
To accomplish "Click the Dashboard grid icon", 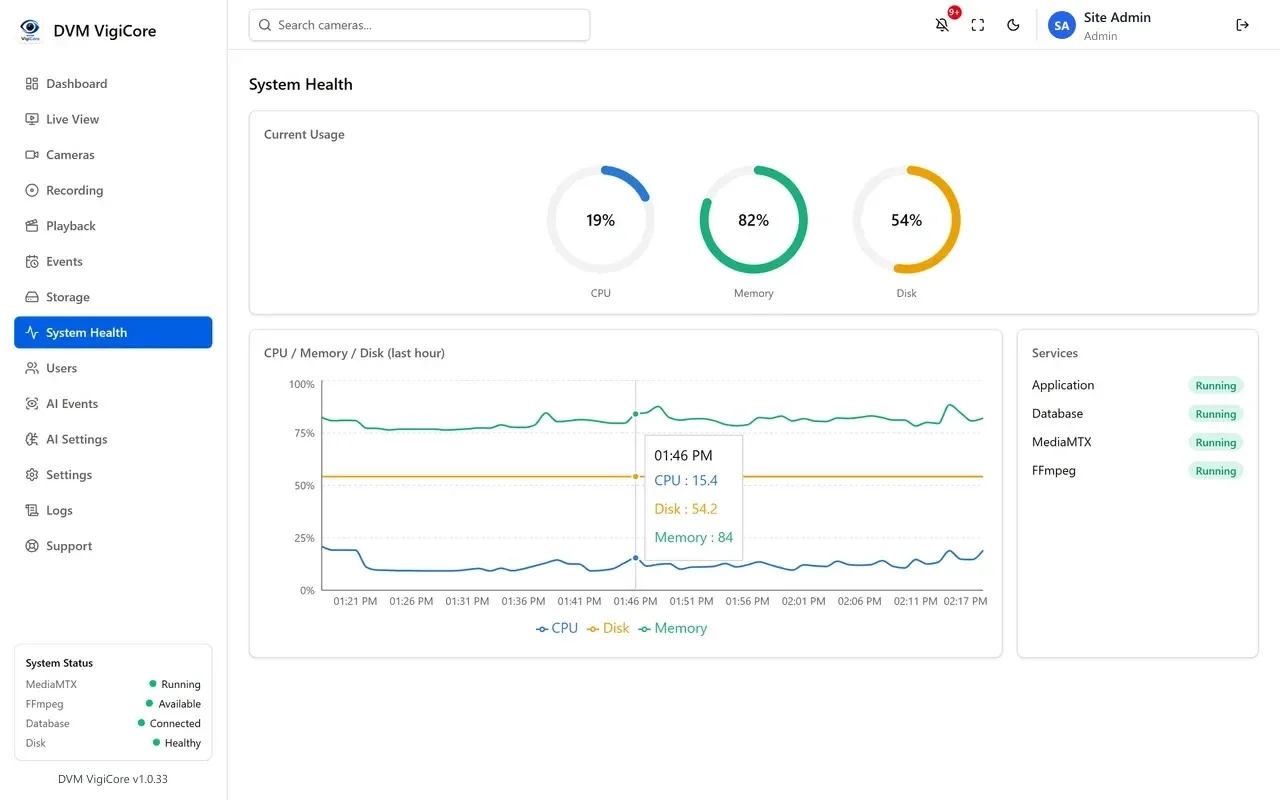I will coord(32,84).
